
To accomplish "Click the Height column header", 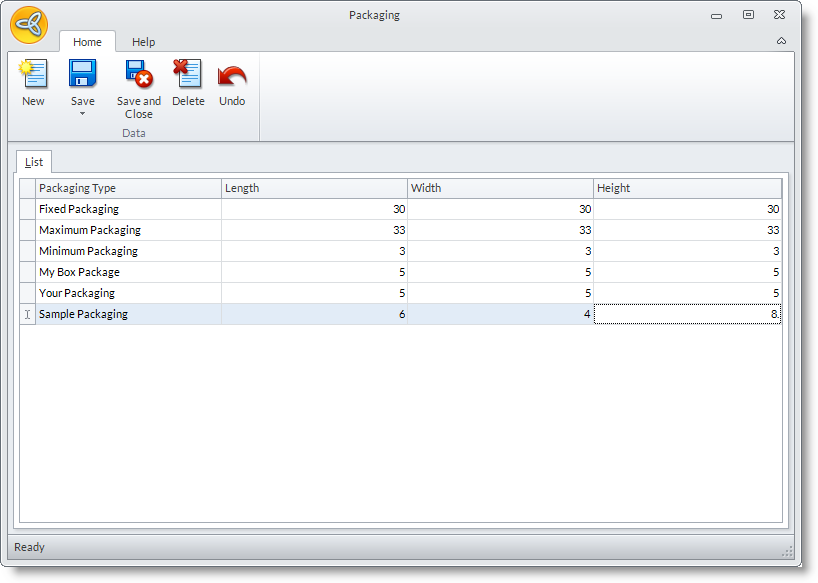I will pyautogui.click(x=687, y=188).
